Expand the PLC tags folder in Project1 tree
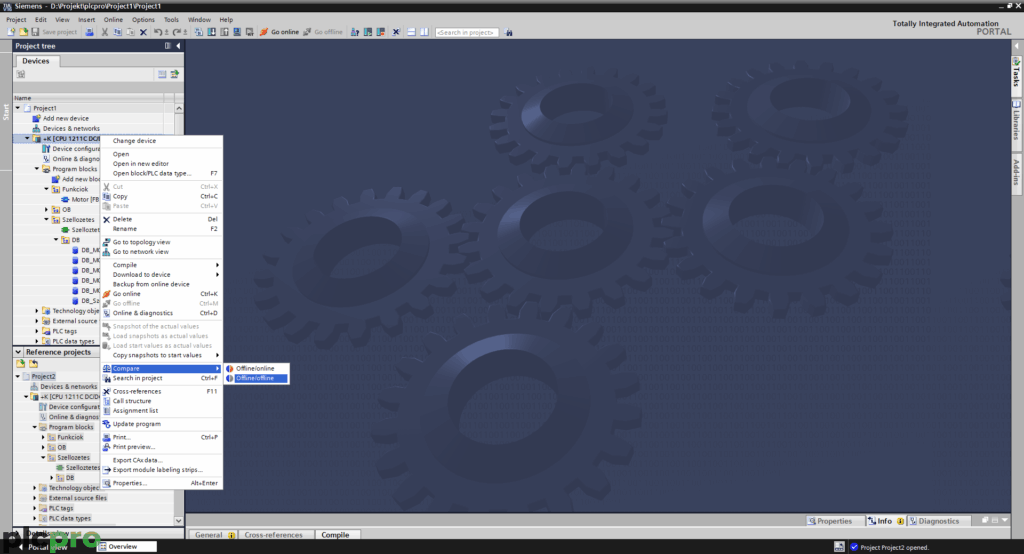Viewport: 1024px width, 554px height. point(37,331)
